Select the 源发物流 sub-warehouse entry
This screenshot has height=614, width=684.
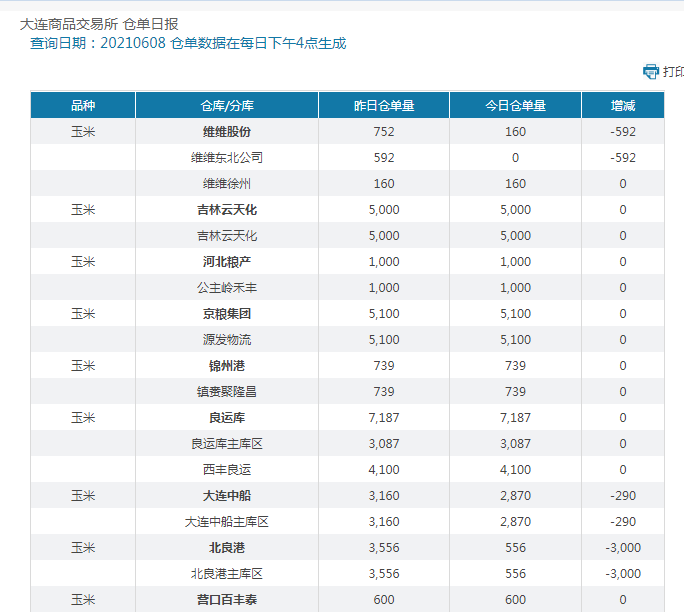(227, 339)
